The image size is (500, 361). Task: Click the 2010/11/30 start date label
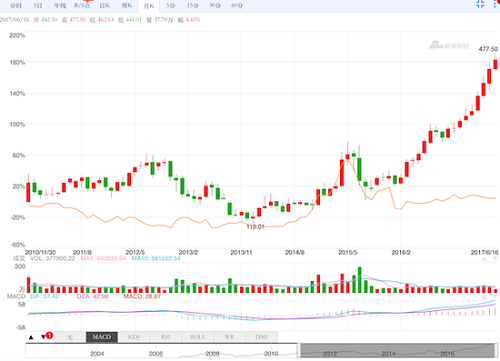[x=40, y=252]
